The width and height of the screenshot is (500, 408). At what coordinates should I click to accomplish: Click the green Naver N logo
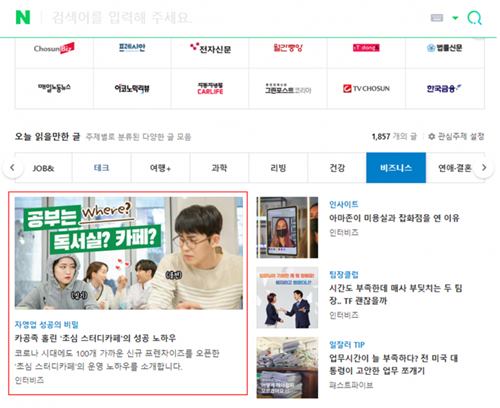(23, 17)
